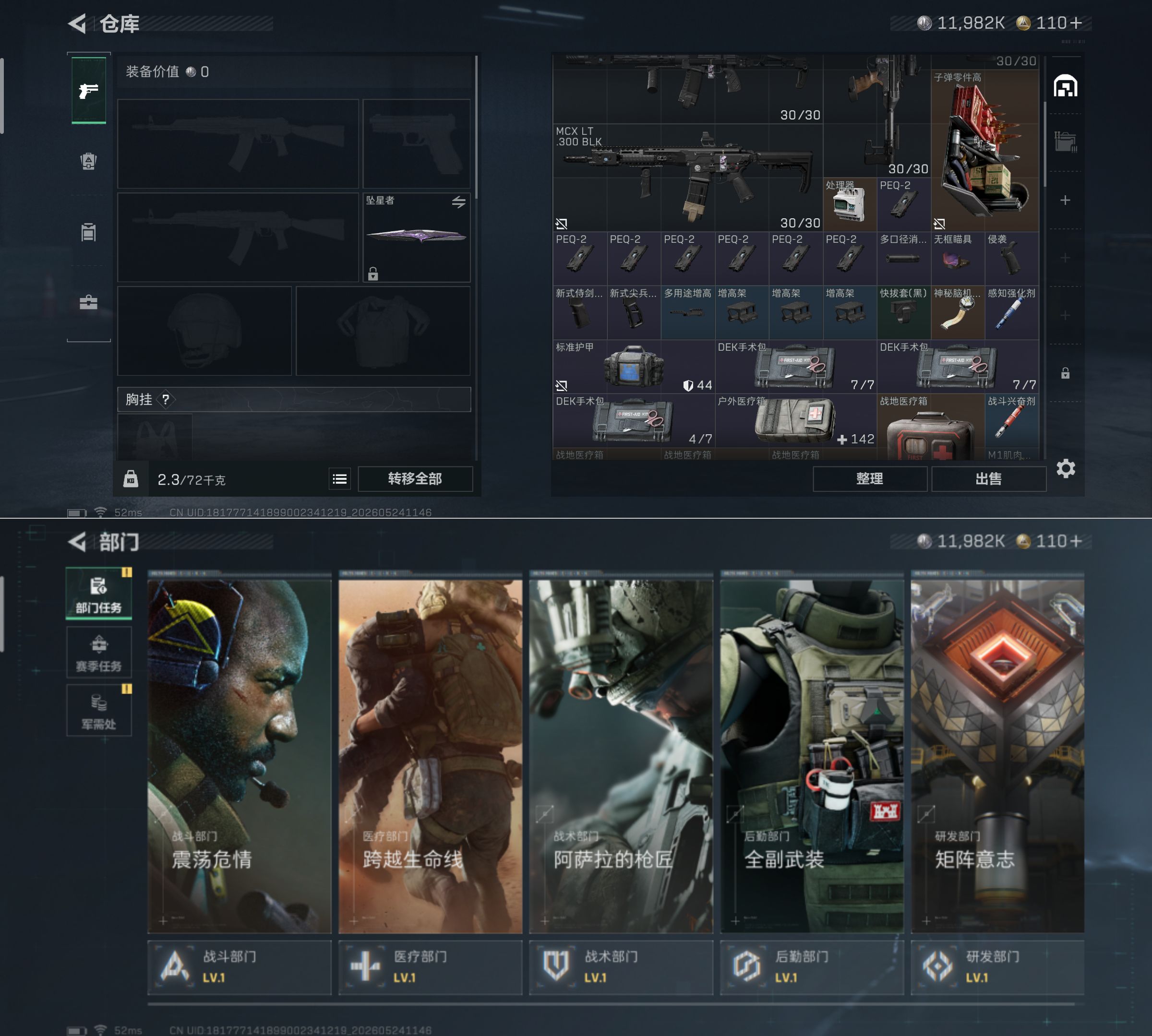The height and width of the screenshot is (1036, 1152).
Task: Click the empty pistol equipment slot
Action: pyautogui.click(x=416, y=144)
